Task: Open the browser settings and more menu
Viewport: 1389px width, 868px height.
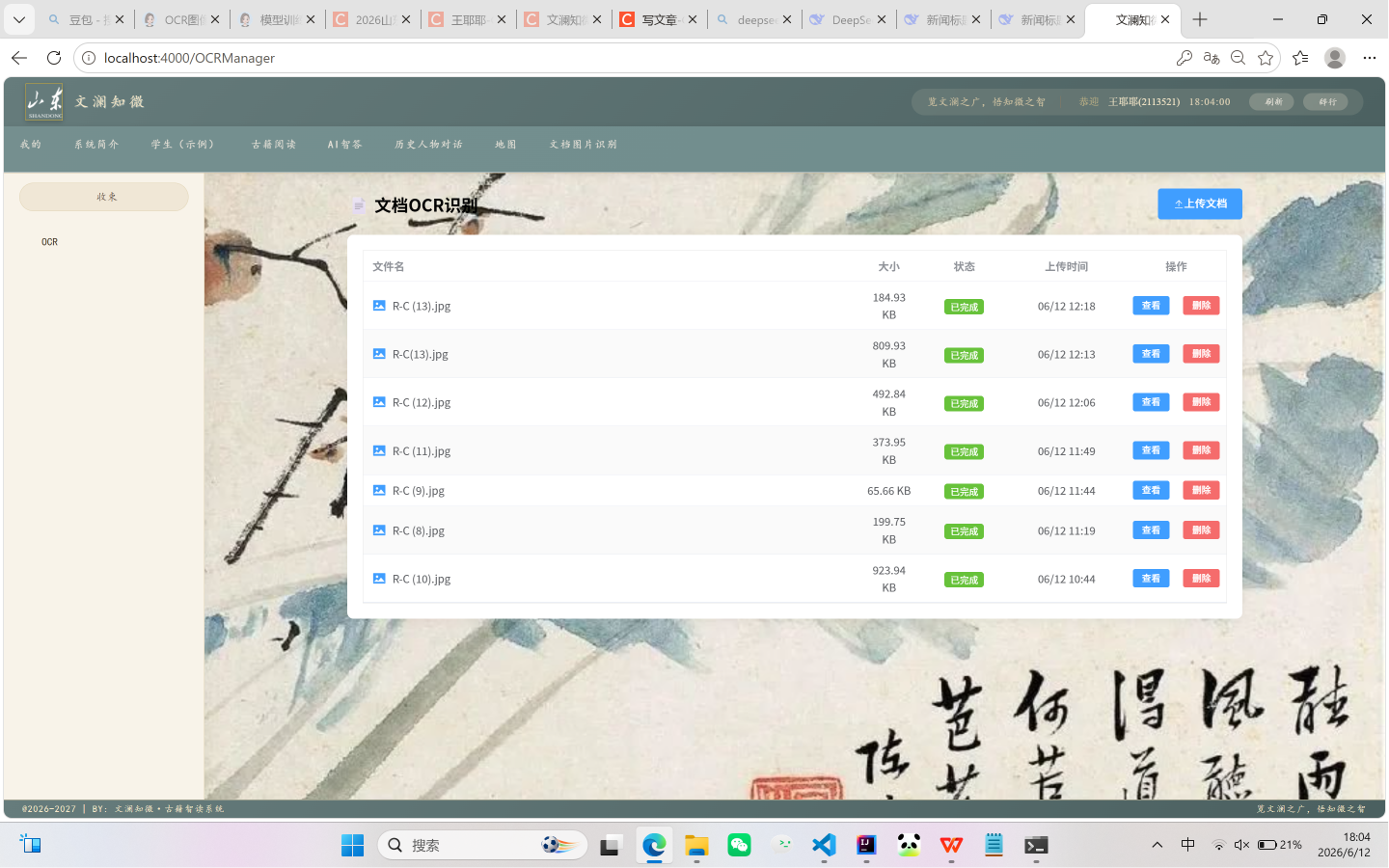Action: (1369, 58)
